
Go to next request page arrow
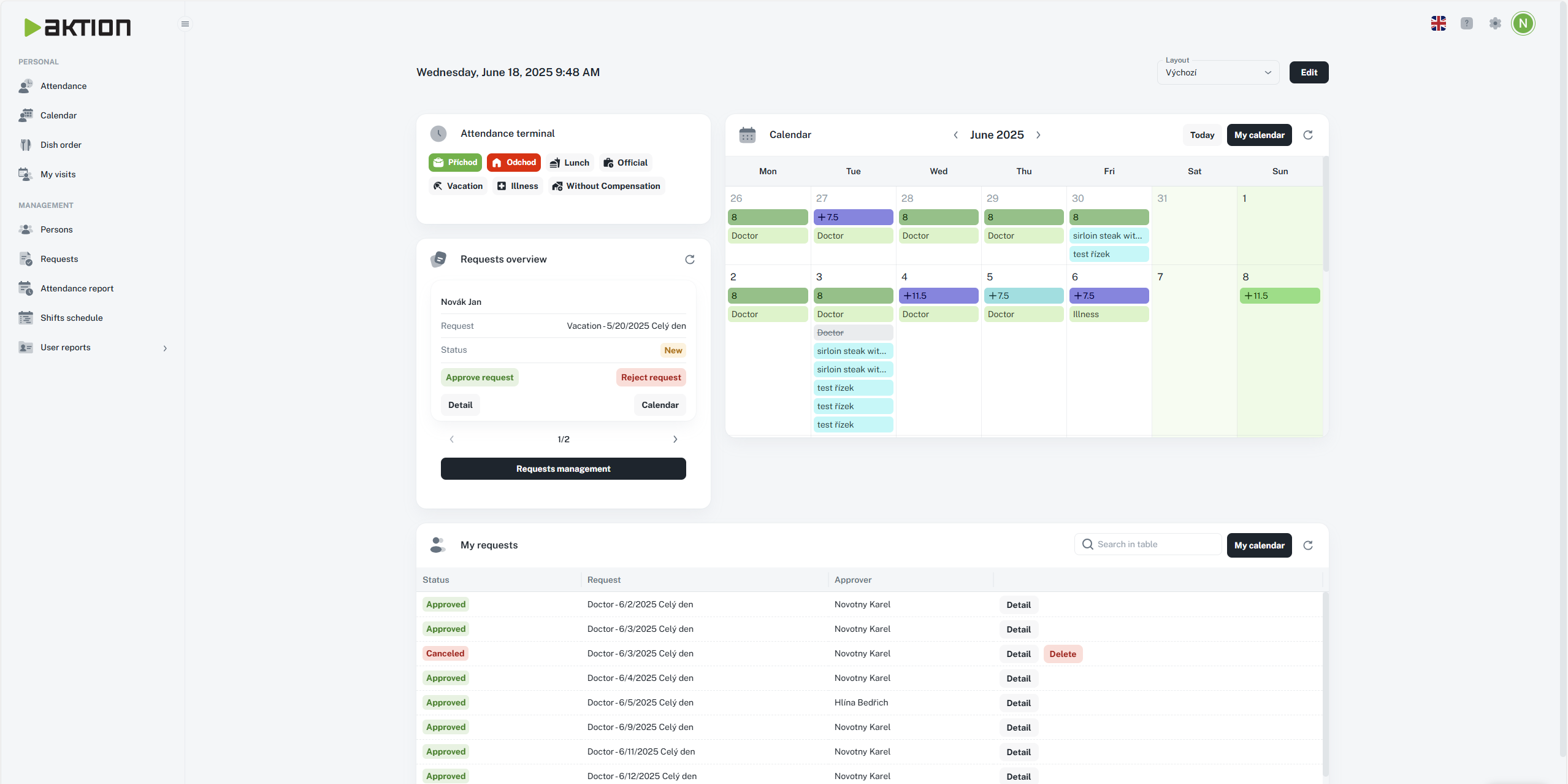click(675, 439)
